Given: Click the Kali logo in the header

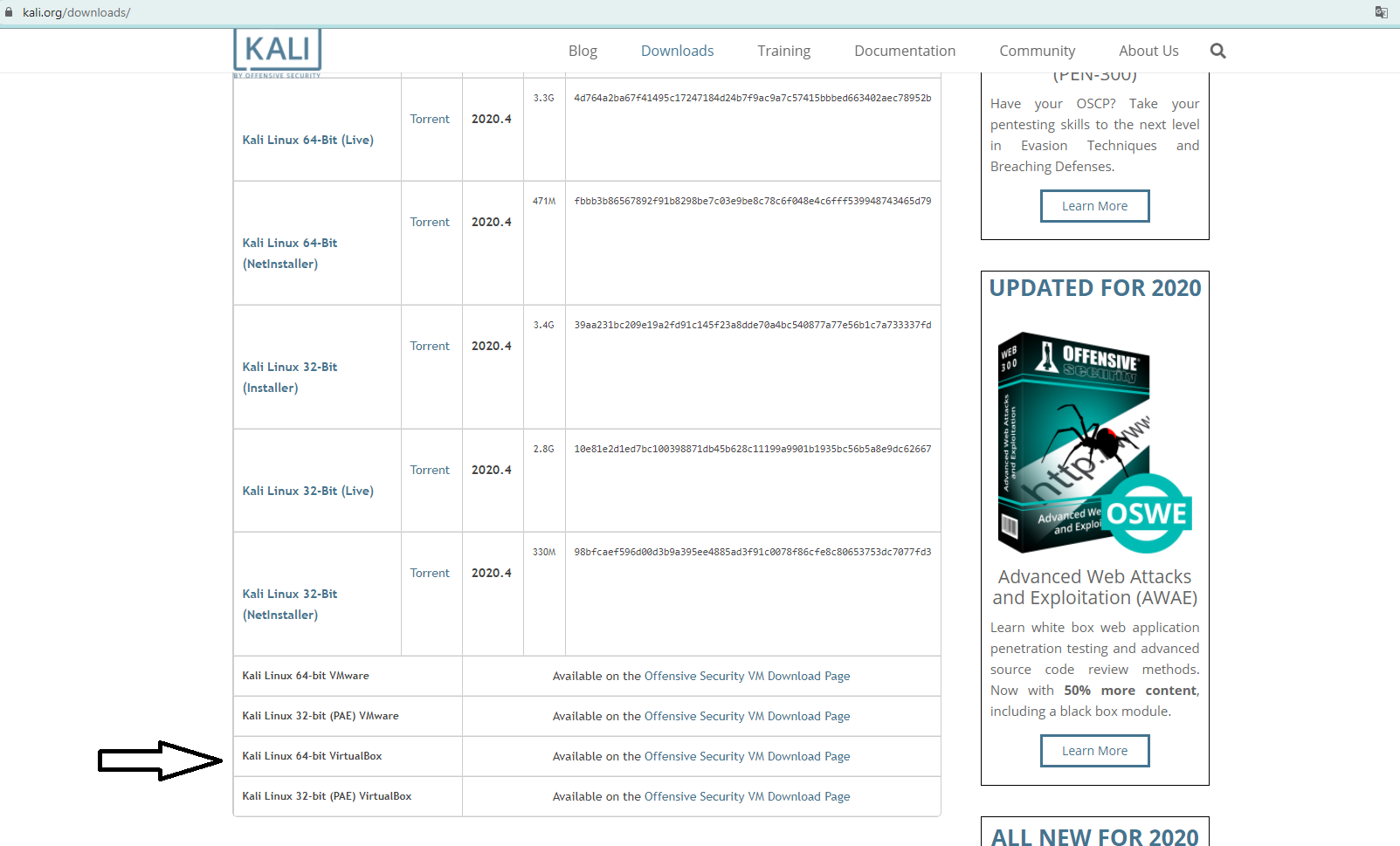Looking at the screenshot, I should coord(278,52).
